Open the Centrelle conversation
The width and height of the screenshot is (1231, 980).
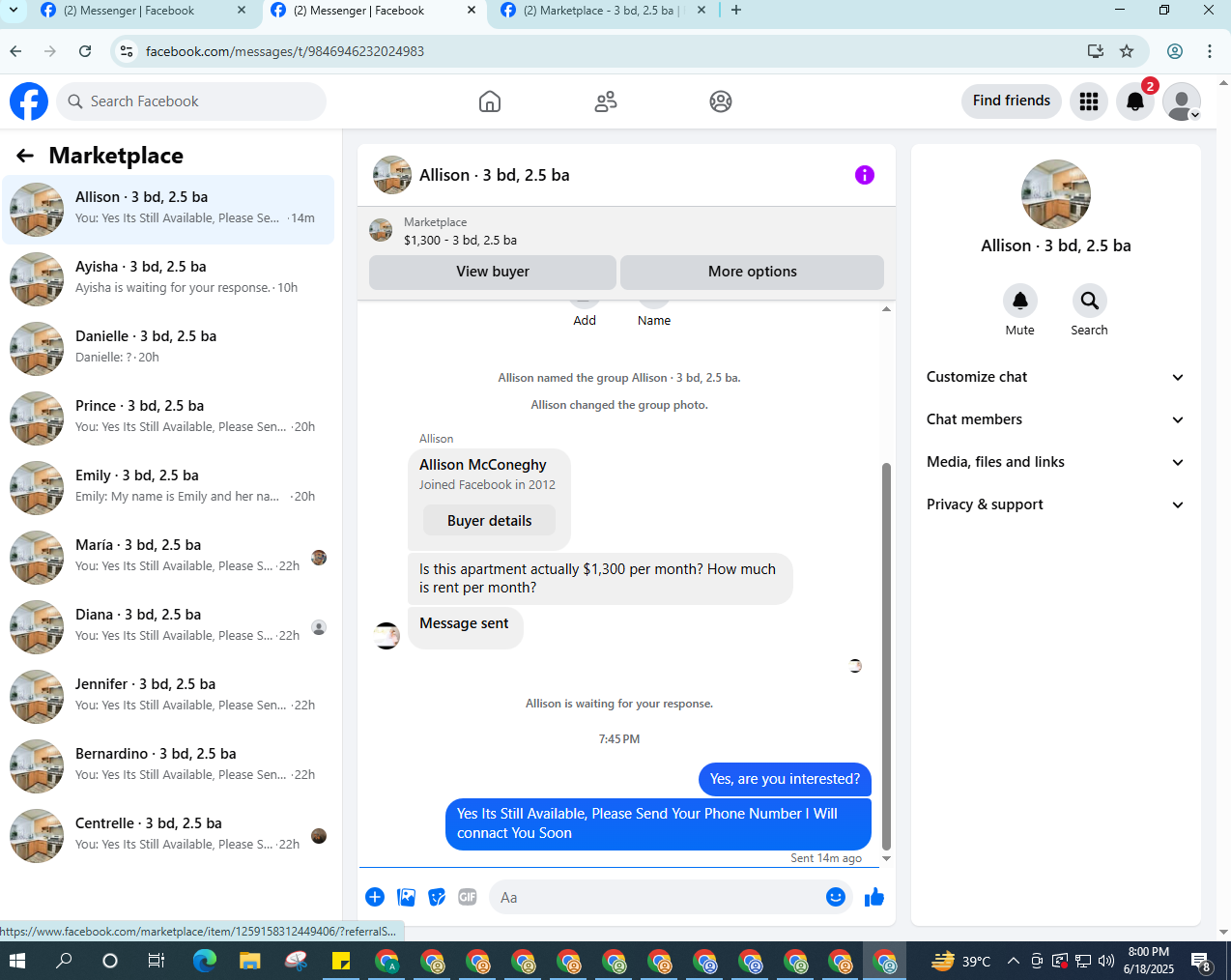(x=168, y=836)
